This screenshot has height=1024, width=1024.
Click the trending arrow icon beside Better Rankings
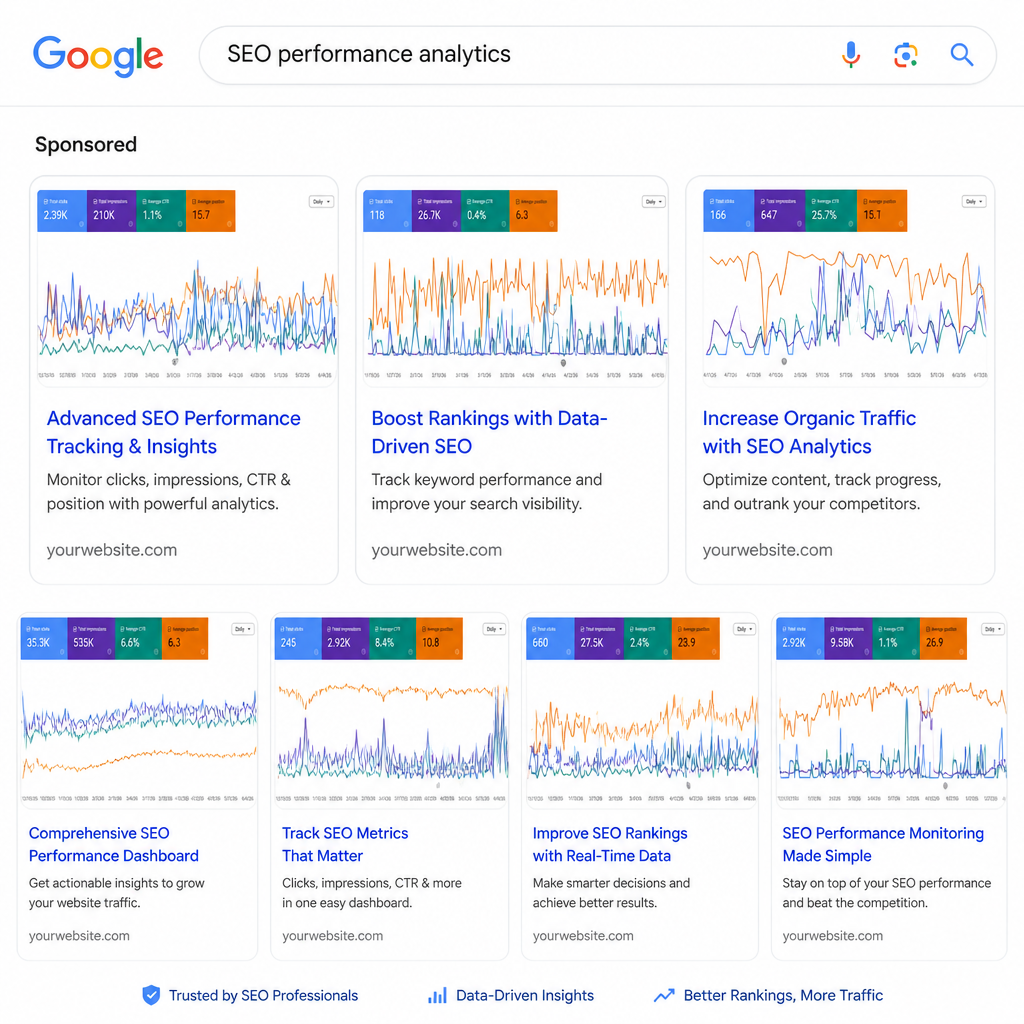click(664, 995)
